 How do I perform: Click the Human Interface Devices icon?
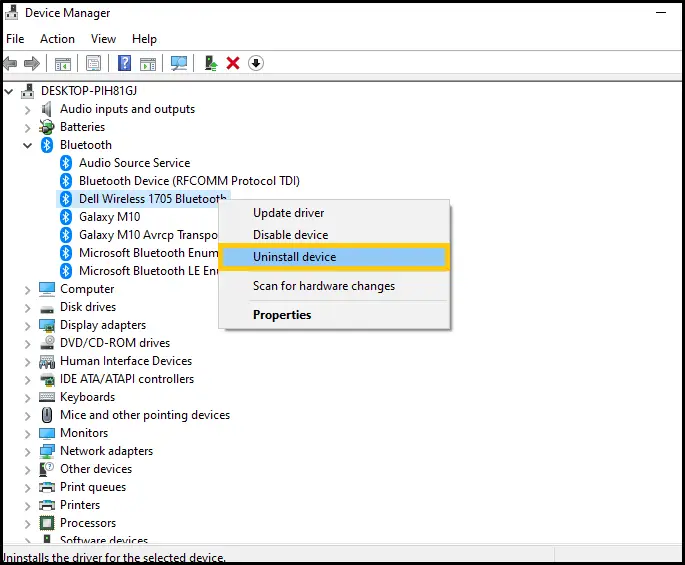click(47, 361)
